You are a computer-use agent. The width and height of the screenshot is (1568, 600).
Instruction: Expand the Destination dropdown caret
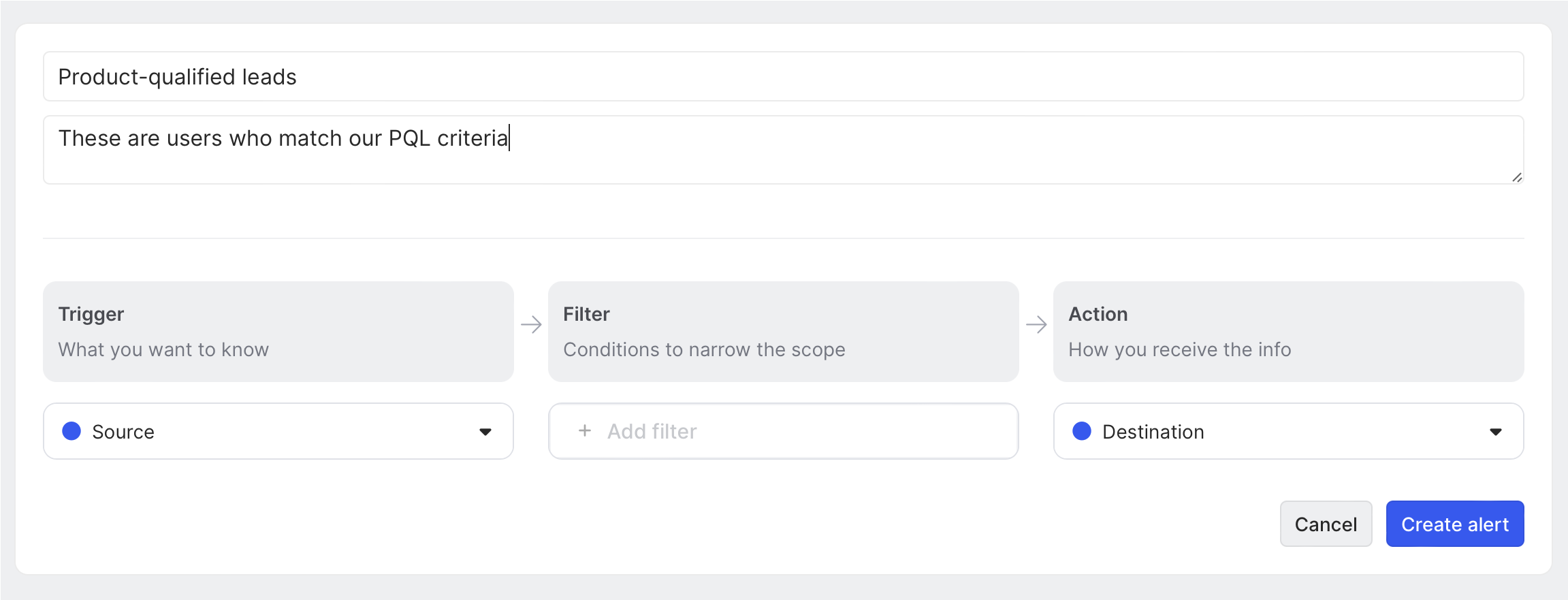pos(1496,432)
